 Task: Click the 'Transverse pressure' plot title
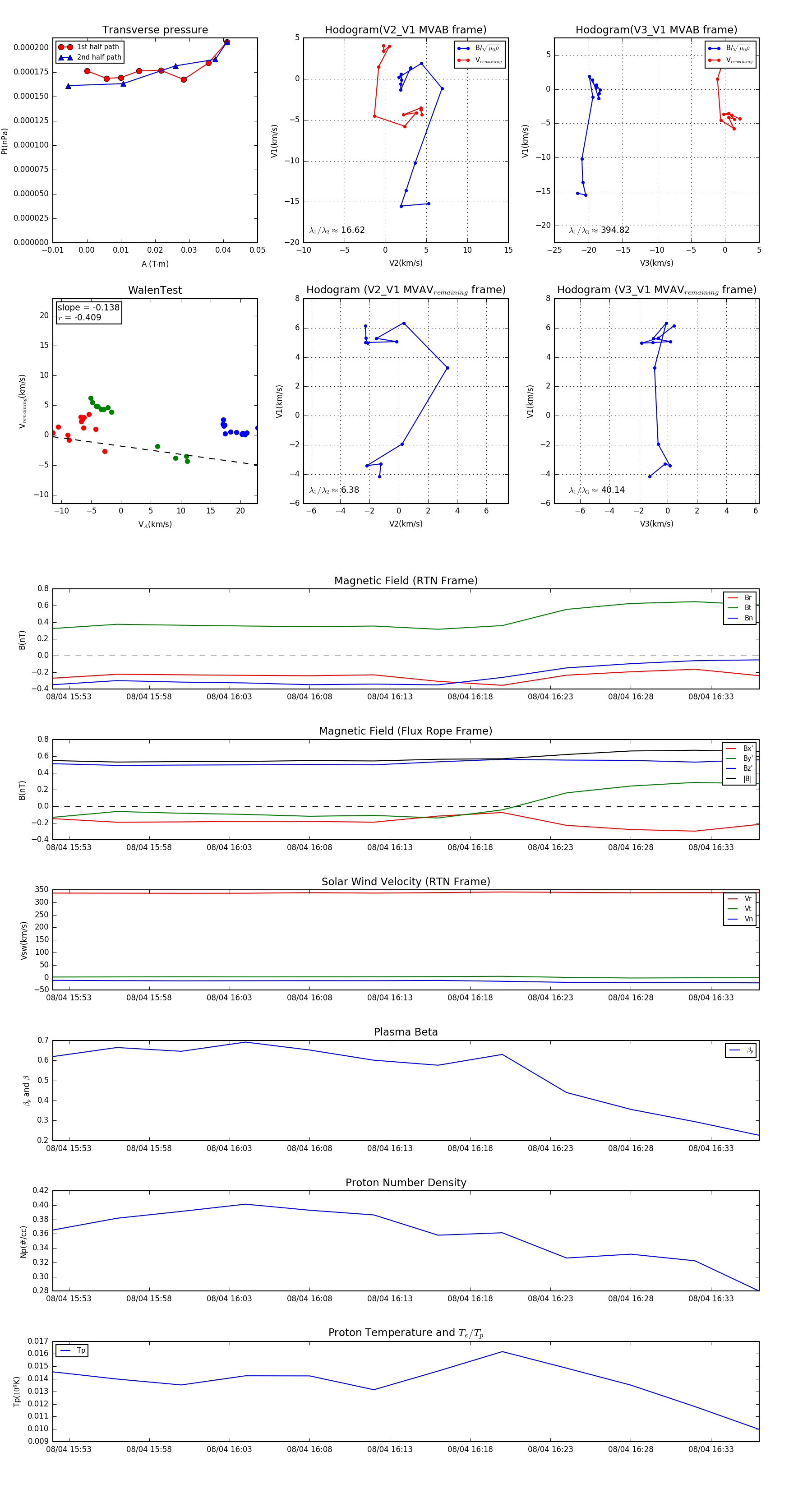click(x=155, y=29)
